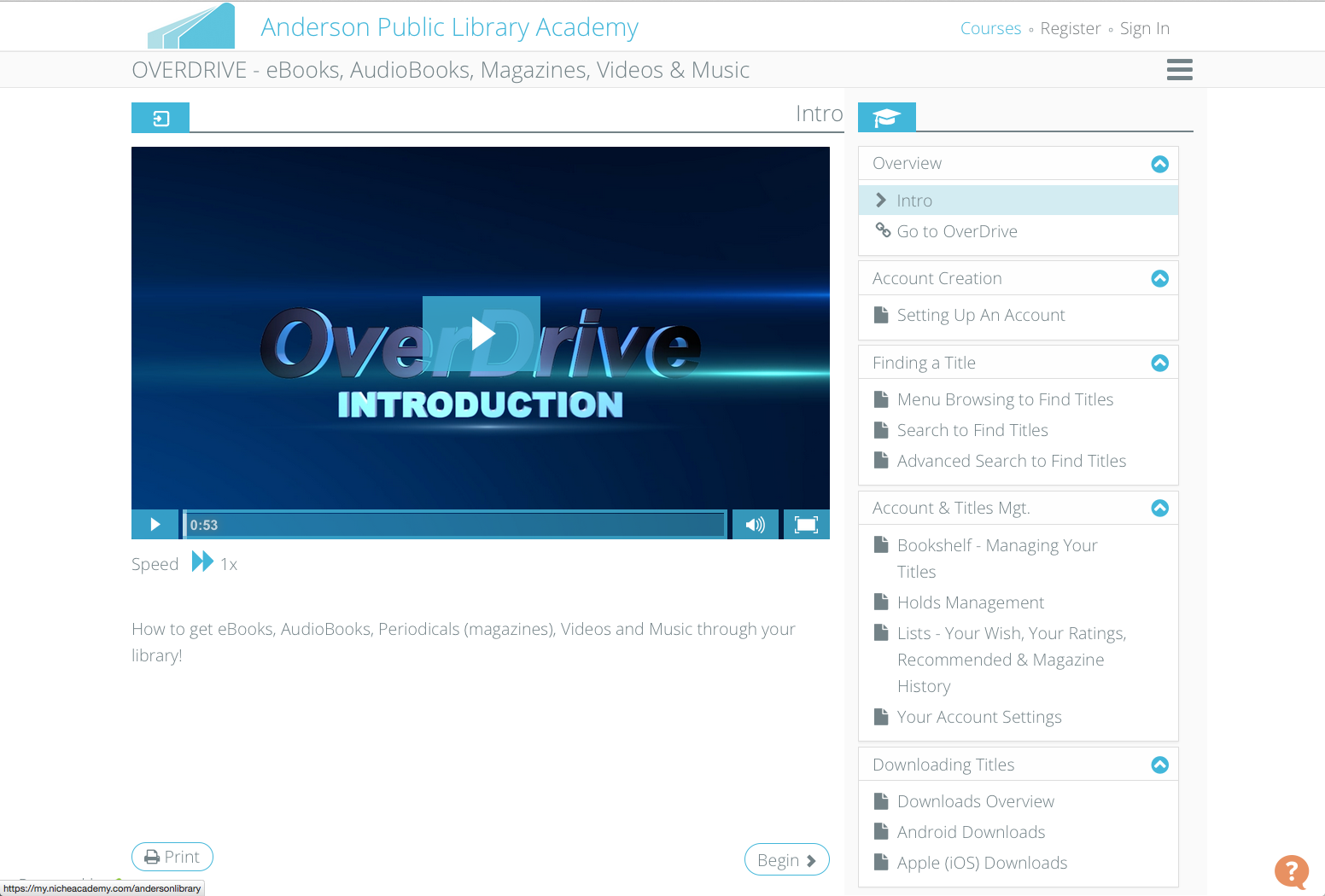This screenshot has width=1325, height=896.
Task: Click the Begin button
Action: pyautogui.click(x=786, y=860)
